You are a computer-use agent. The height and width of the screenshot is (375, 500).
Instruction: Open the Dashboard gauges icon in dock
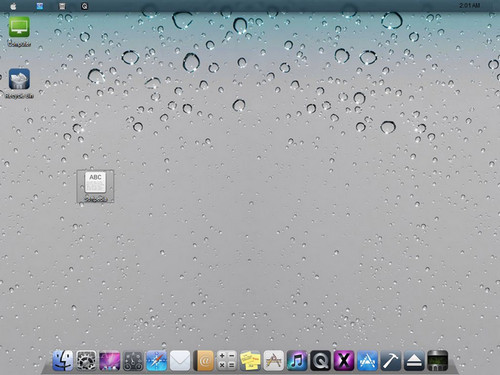pyautogui.click(x=133, y=360)
